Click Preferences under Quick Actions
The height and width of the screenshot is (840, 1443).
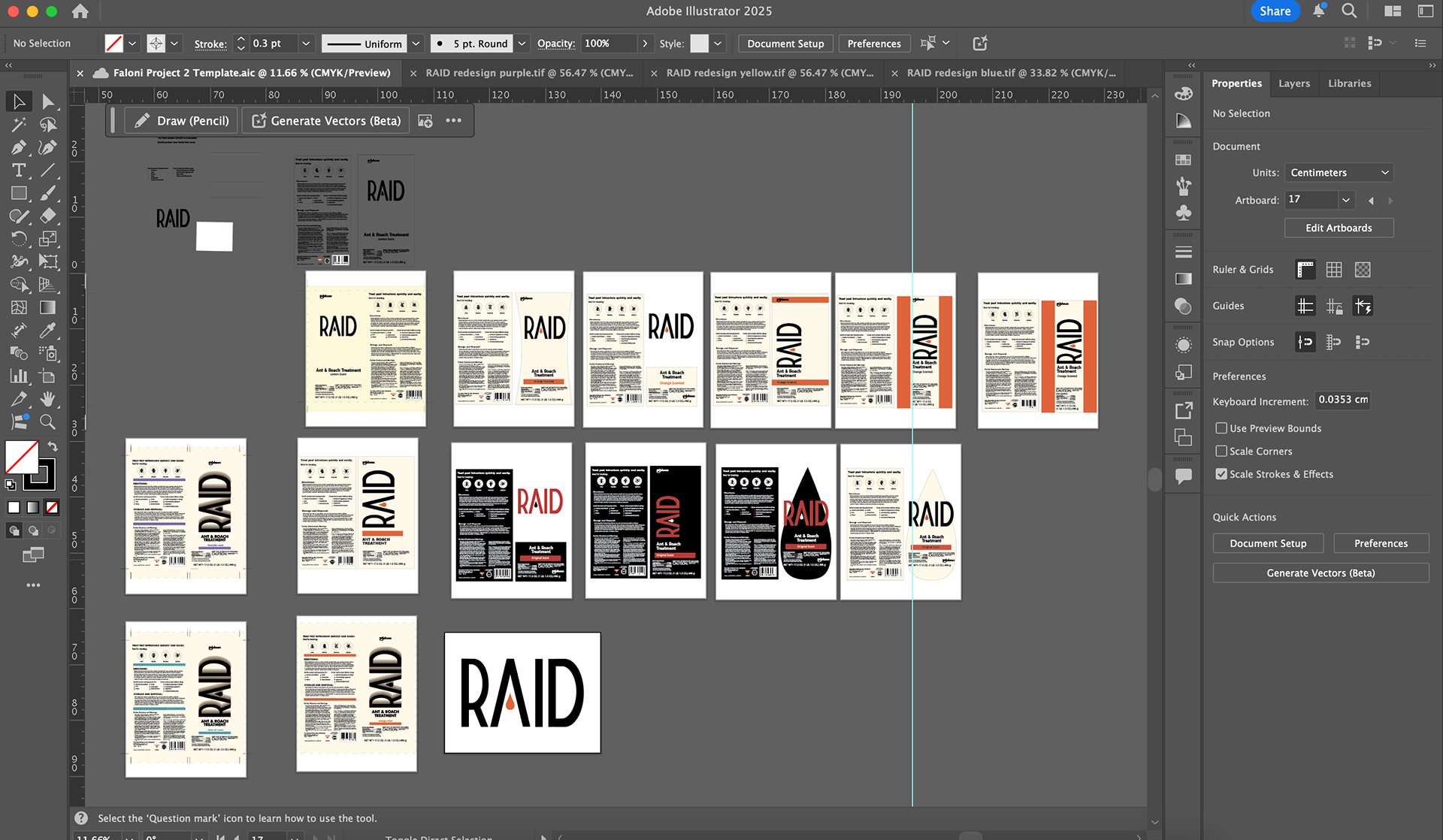coord(1381,543)
